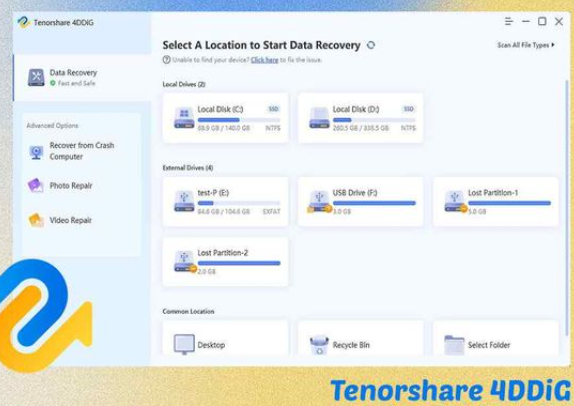Open the Data Recovery sidebar icon

[36, 77]
